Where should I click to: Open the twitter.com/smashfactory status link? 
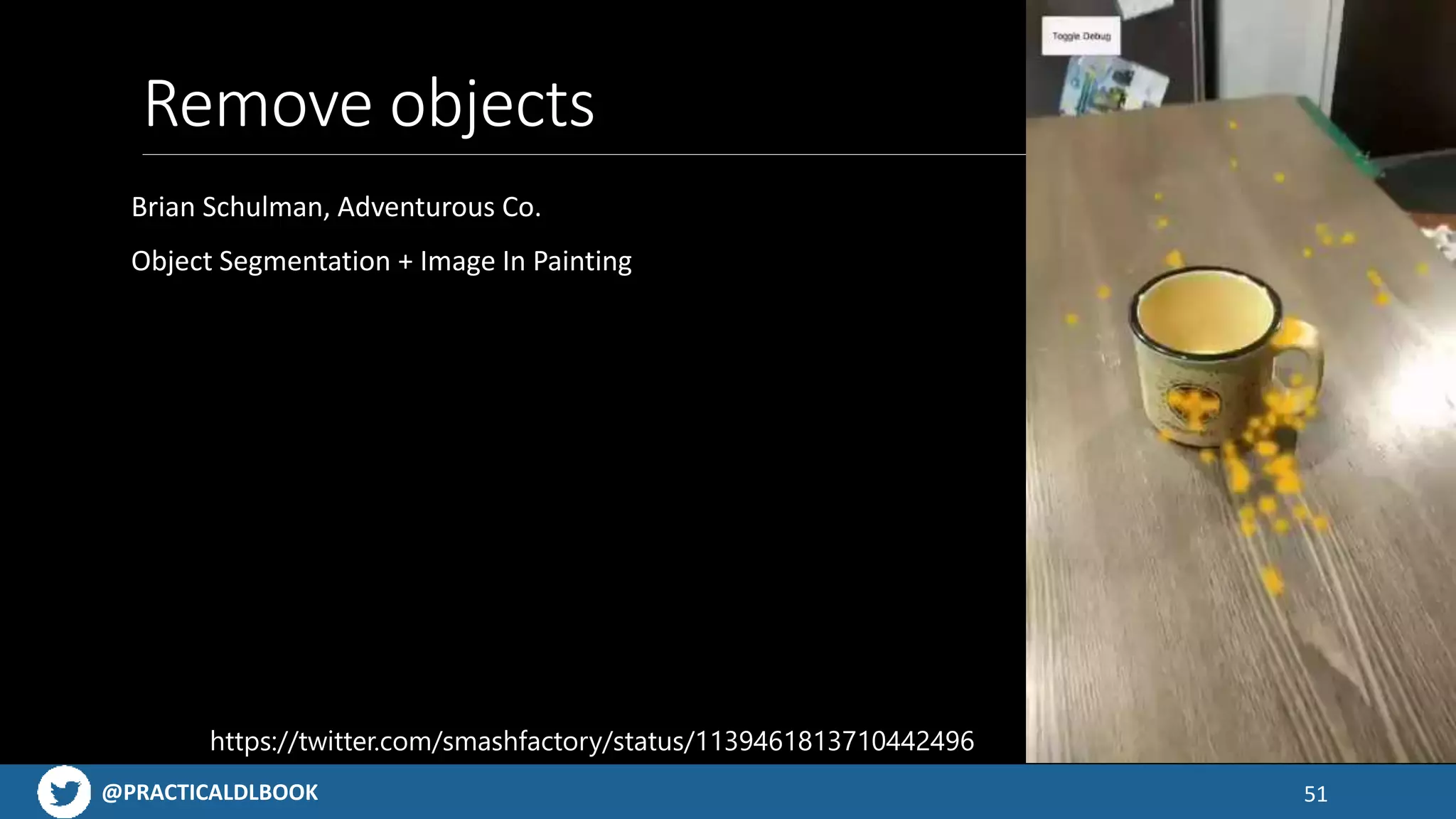tap(591, 742)
